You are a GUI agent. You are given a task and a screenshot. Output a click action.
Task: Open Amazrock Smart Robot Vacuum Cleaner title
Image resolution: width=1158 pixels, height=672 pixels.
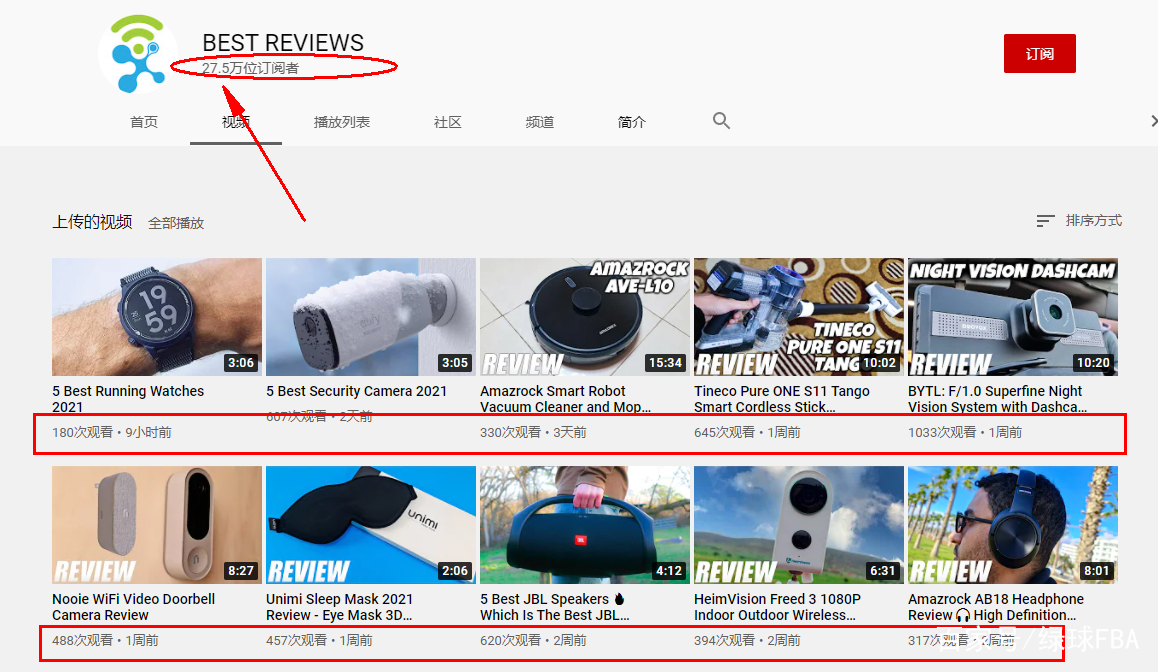tap(566, 399)
